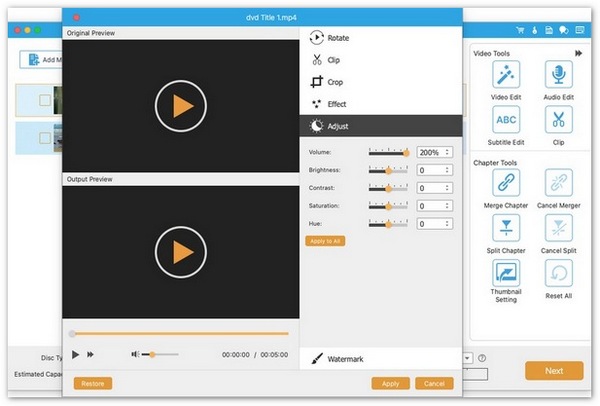Play the Output Preview video
Image resolution: width=600 pixels, height=406 pixels.
pyautogui.click(x=181, y=252)
